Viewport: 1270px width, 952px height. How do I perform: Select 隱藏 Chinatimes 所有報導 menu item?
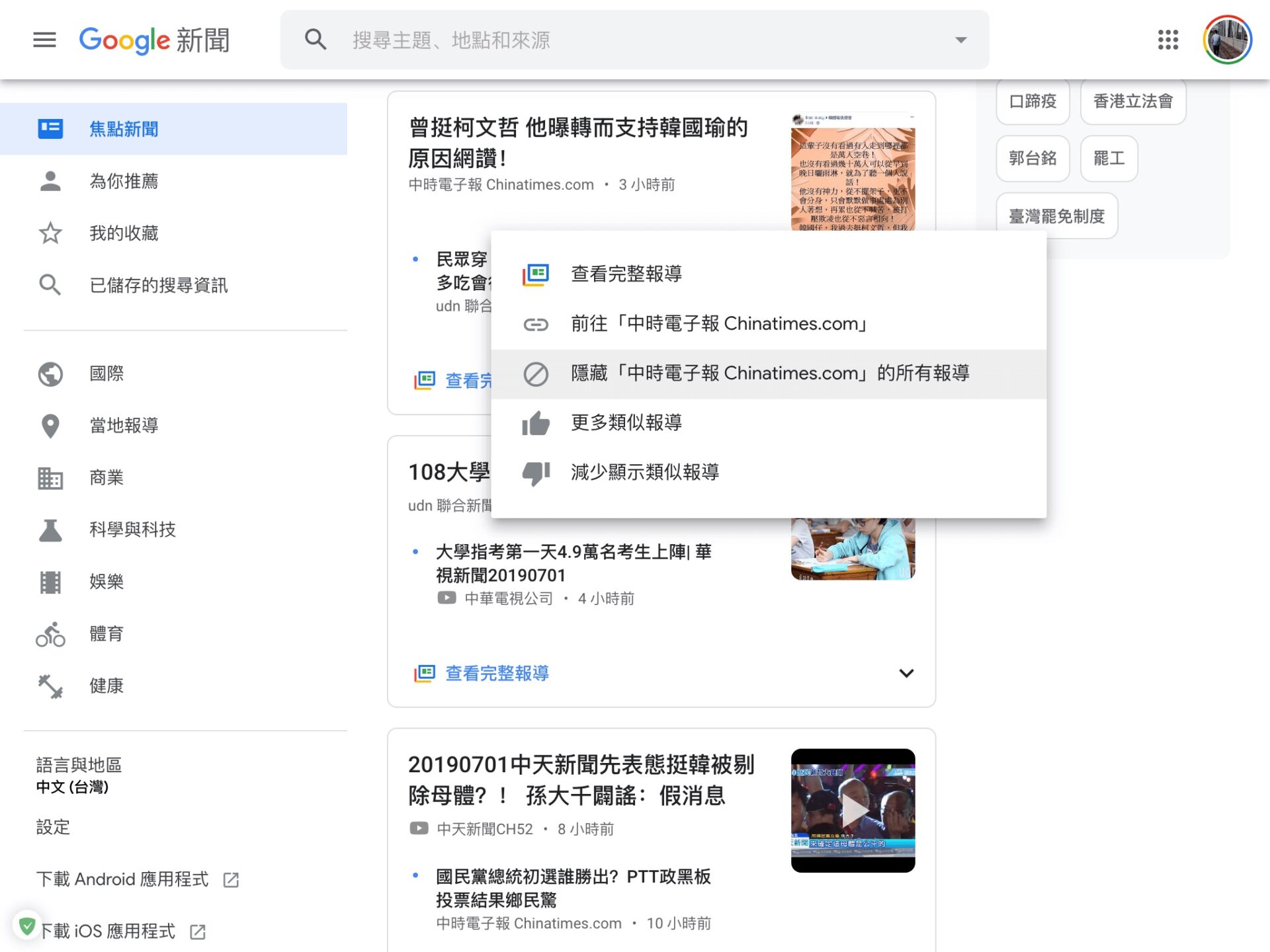(x=769, y=374)
